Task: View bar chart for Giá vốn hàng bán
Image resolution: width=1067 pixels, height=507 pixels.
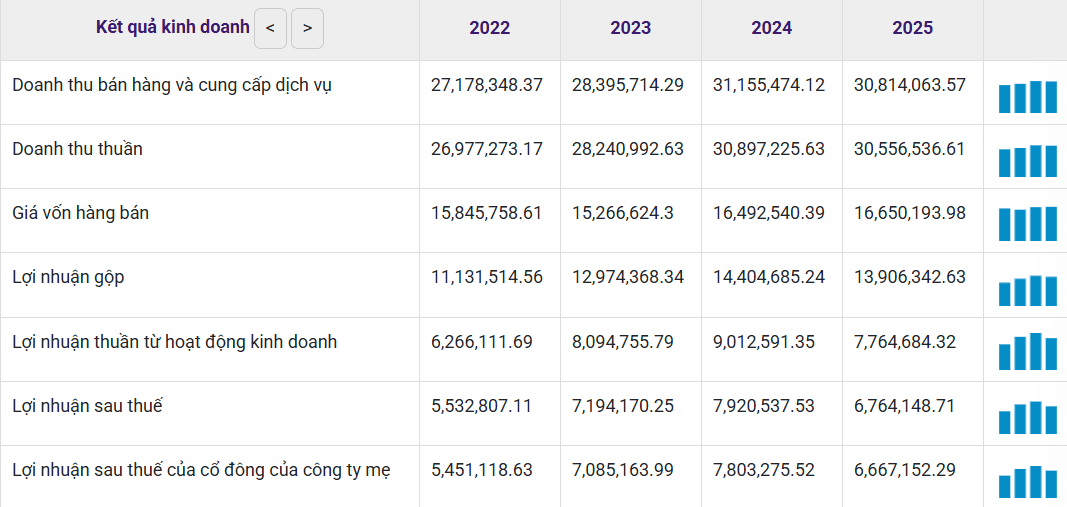Action: (1028, 224)
